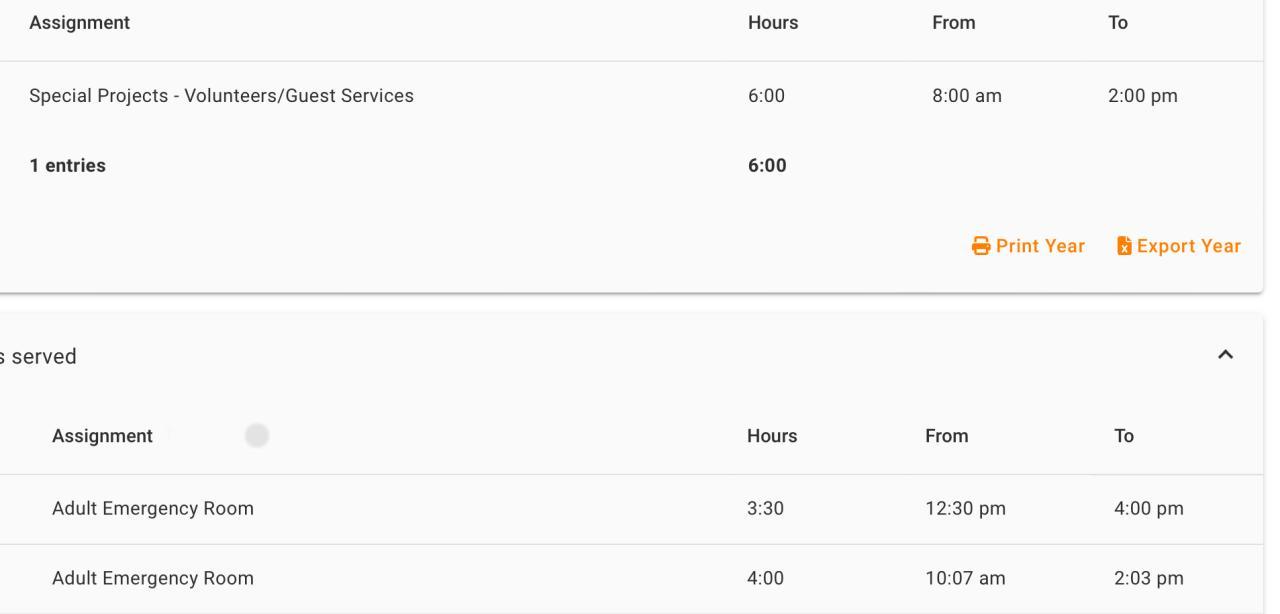Select Adult Emergency Room entry starting 10:07 am
Screen dimensions: 1280x614
point(153,579)
